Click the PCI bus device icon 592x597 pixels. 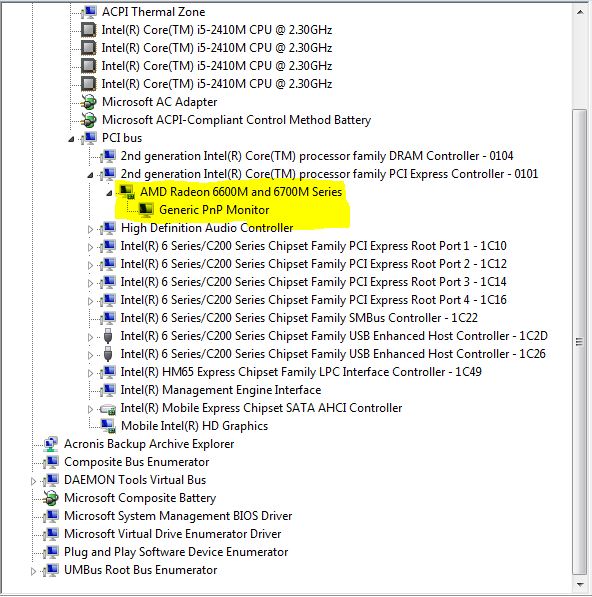tap(89, 138)
